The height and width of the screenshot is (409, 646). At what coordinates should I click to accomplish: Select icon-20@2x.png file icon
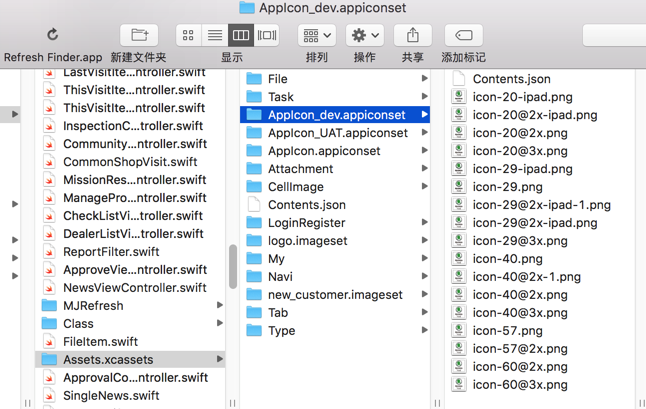[x=459, y=133]
